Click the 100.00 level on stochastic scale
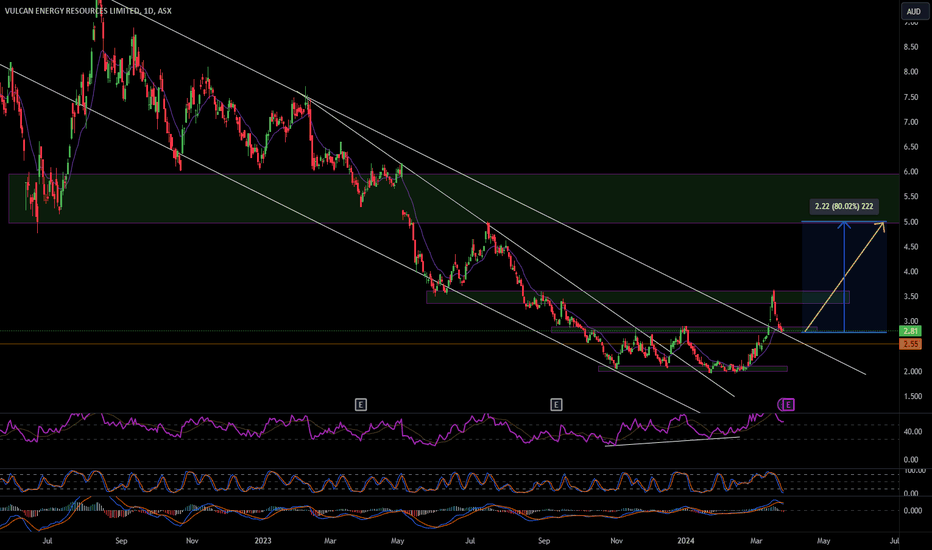 (914, 470)
